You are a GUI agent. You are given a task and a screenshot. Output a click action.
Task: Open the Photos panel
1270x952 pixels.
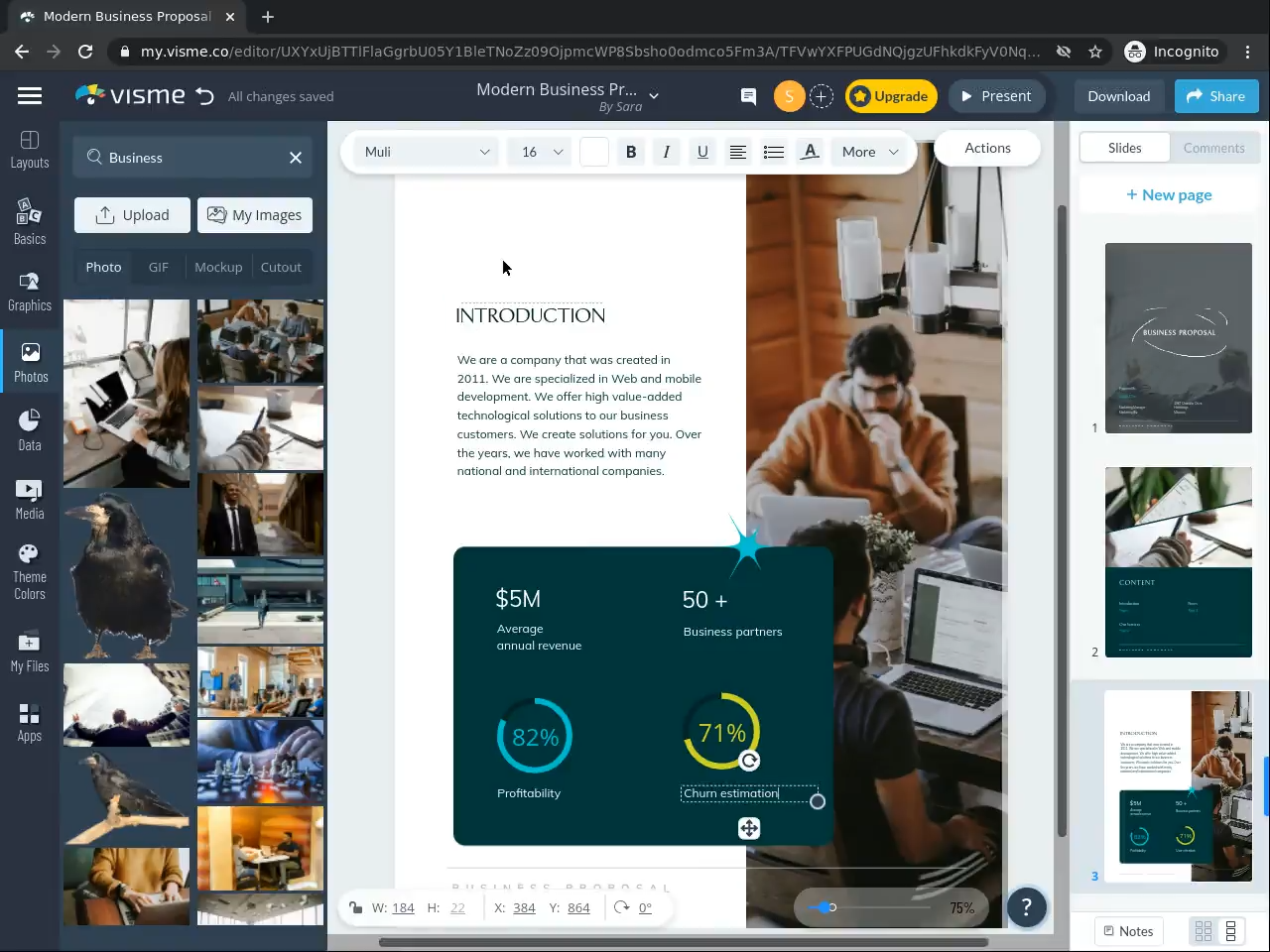coord(30,363)
